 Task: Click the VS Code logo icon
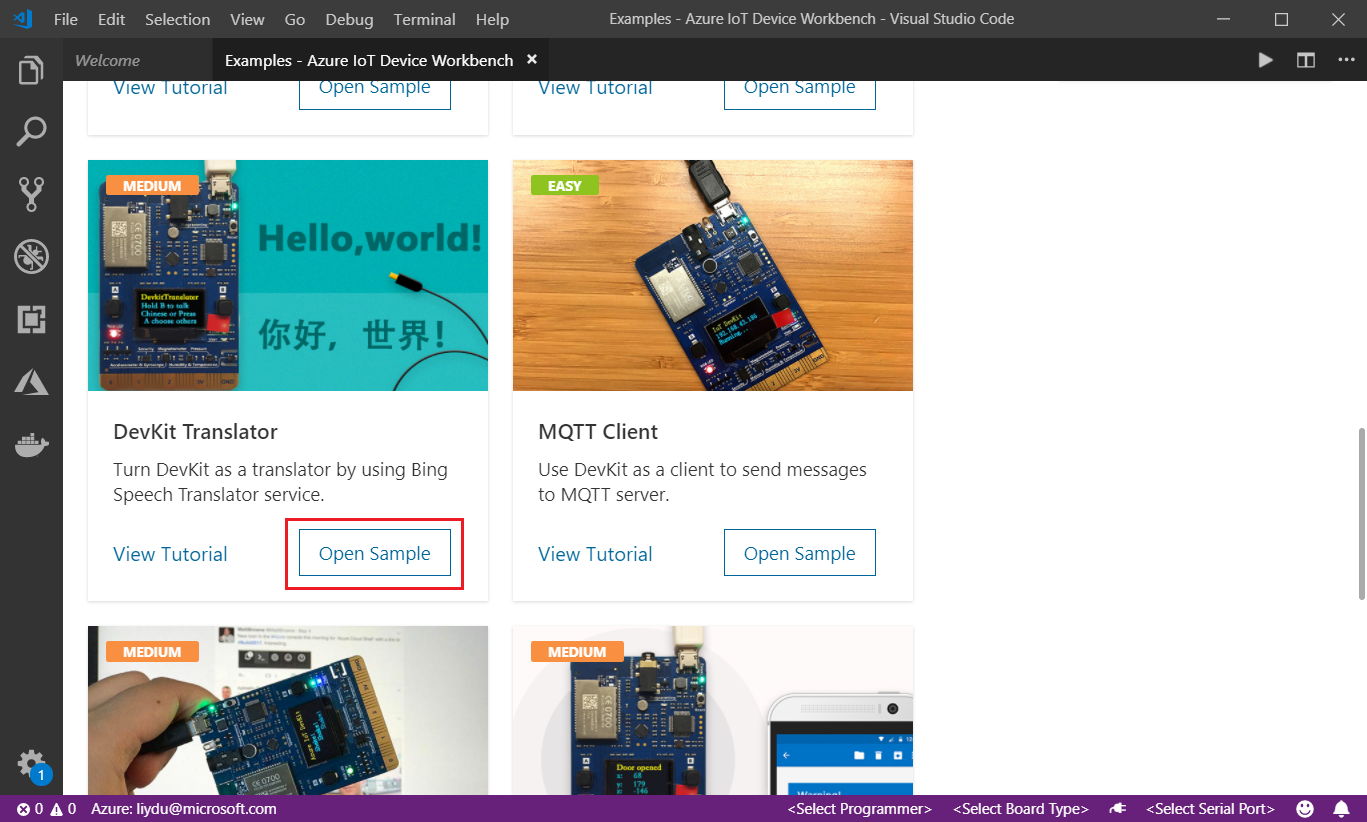(22, 19)
